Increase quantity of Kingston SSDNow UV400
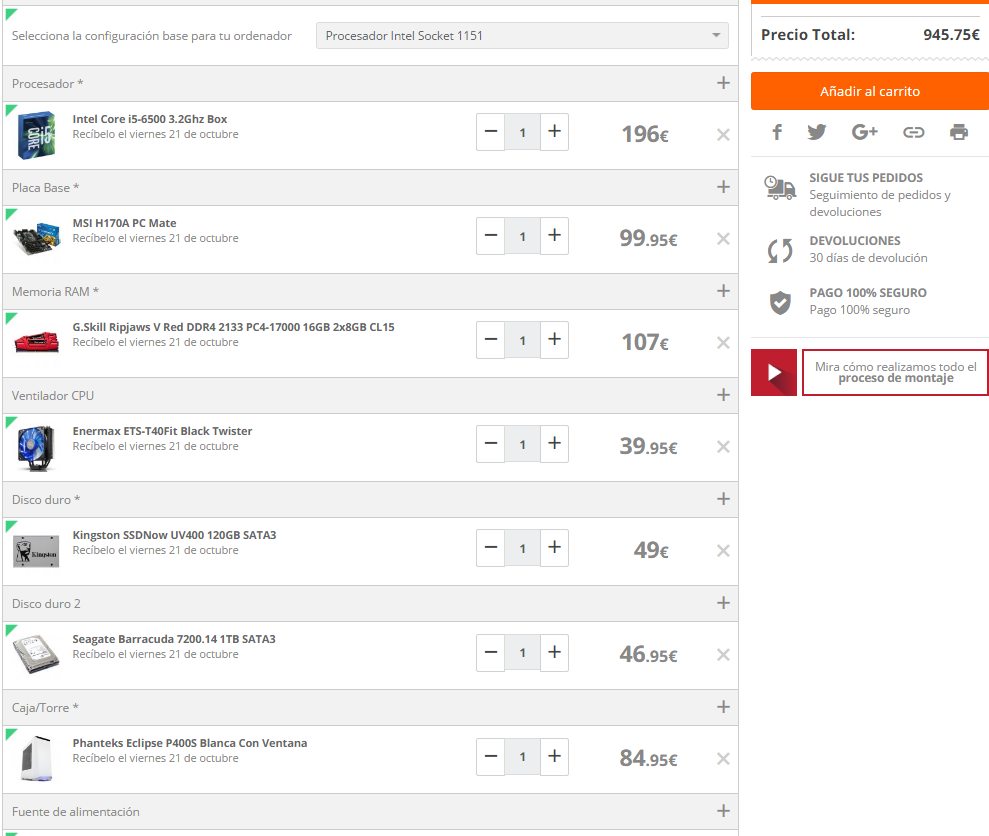989x836 pixels. pyautogui.click(x=554, y=548)
